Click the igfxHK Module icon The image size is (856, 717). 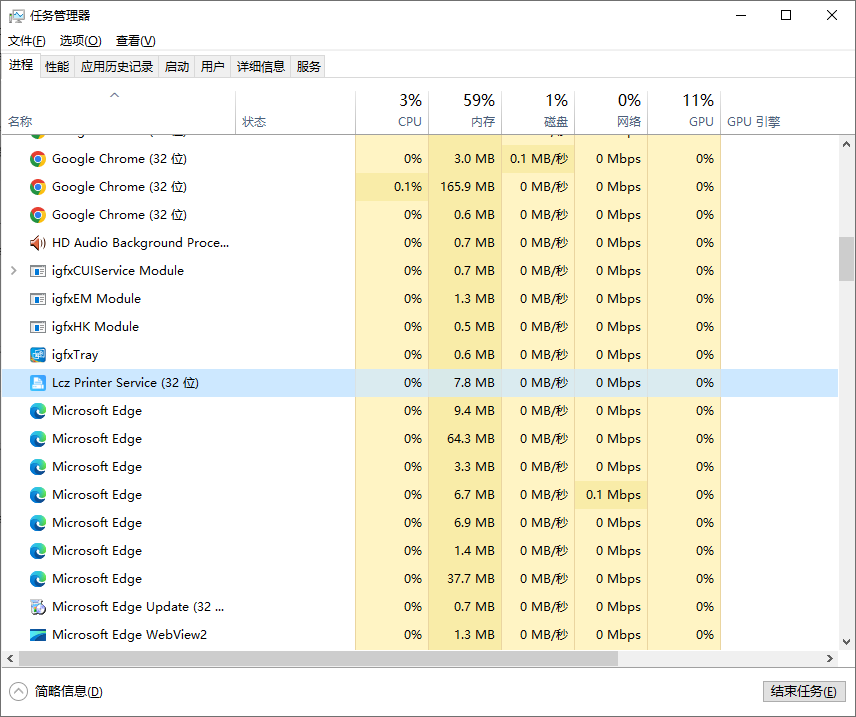38,327
